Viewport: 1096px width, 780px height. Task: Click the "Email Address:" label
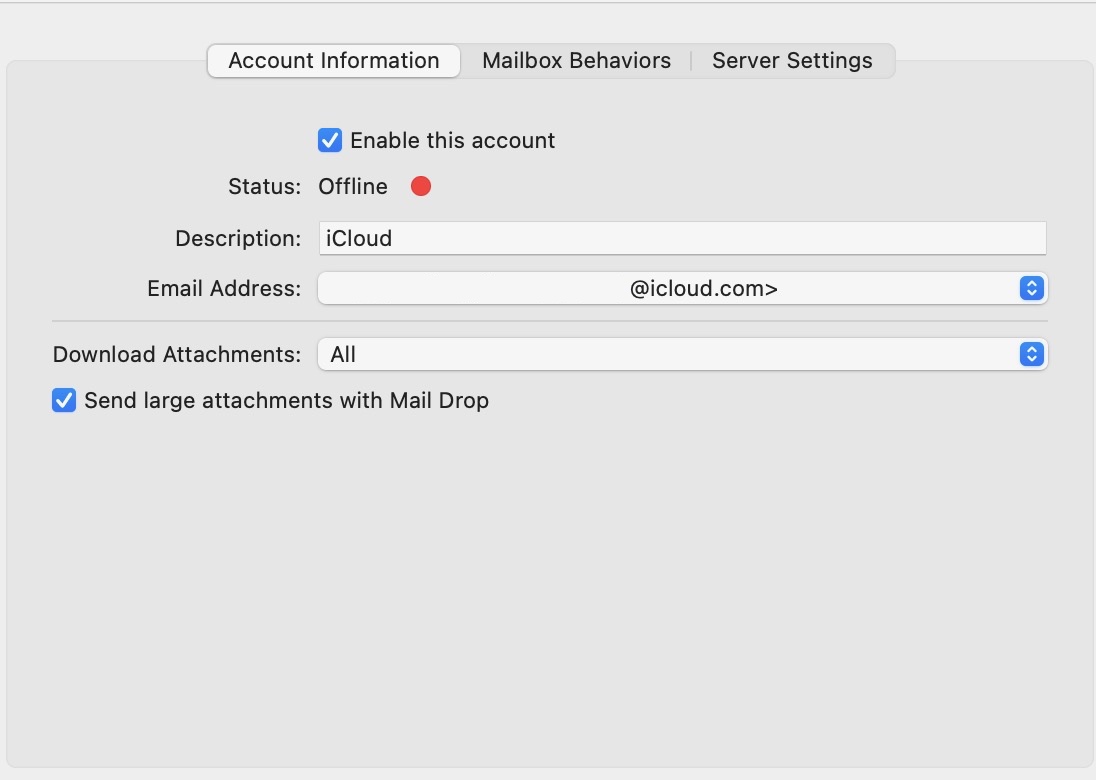click(224, 289)
